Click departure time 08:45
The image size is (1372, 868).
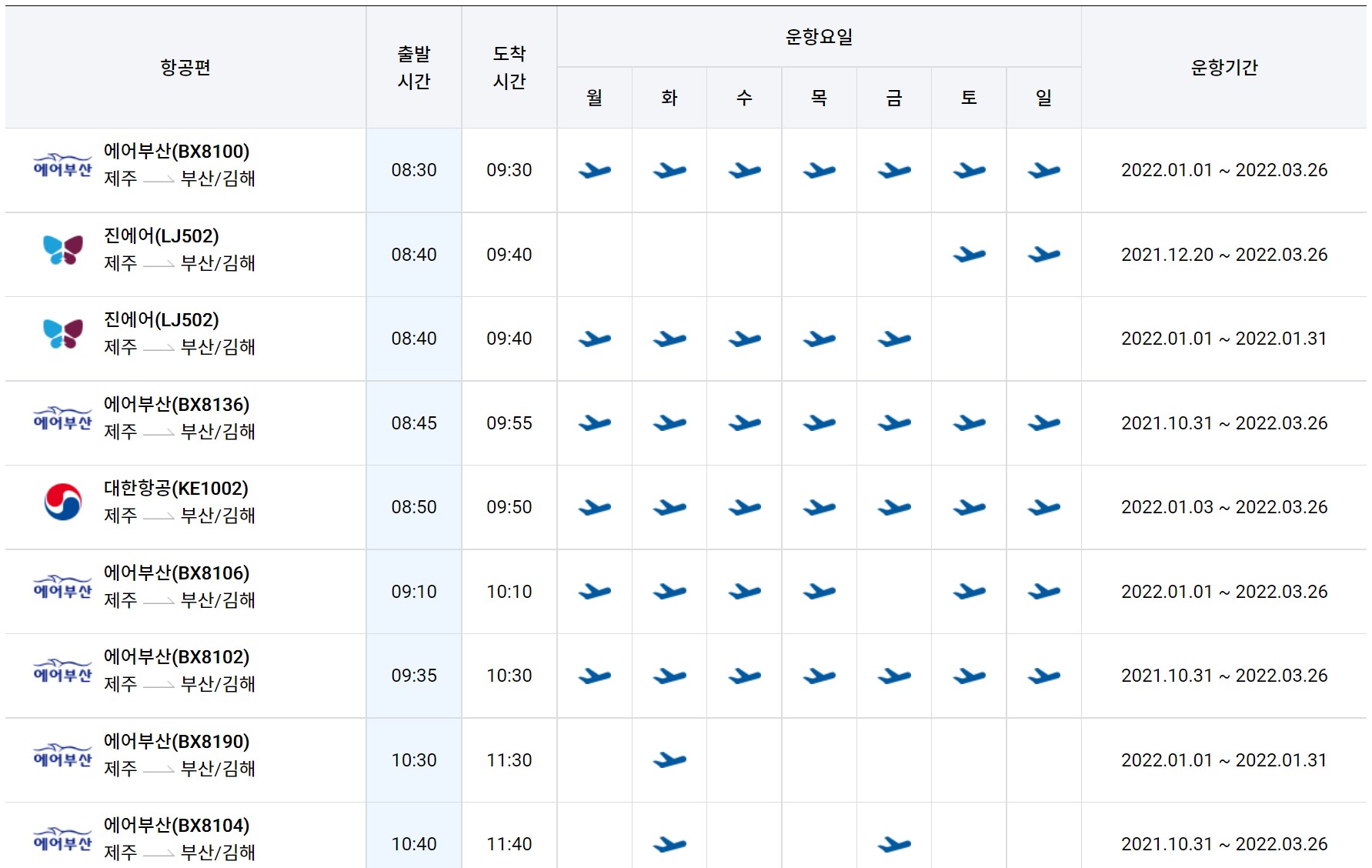point(414,423)
